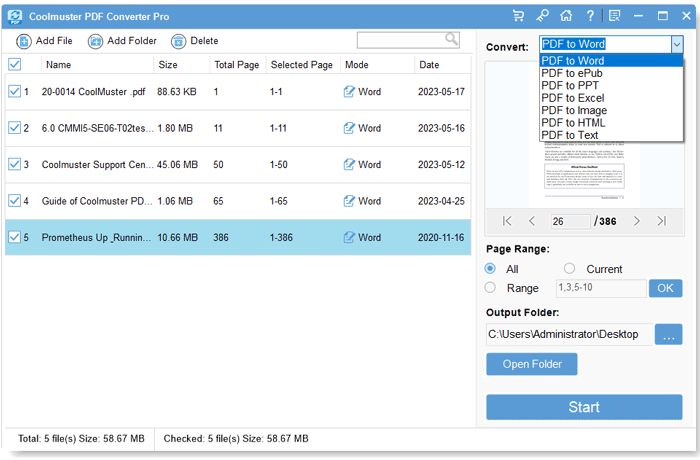Click the Total 5 file(s) status text

[x=81, y=439]
